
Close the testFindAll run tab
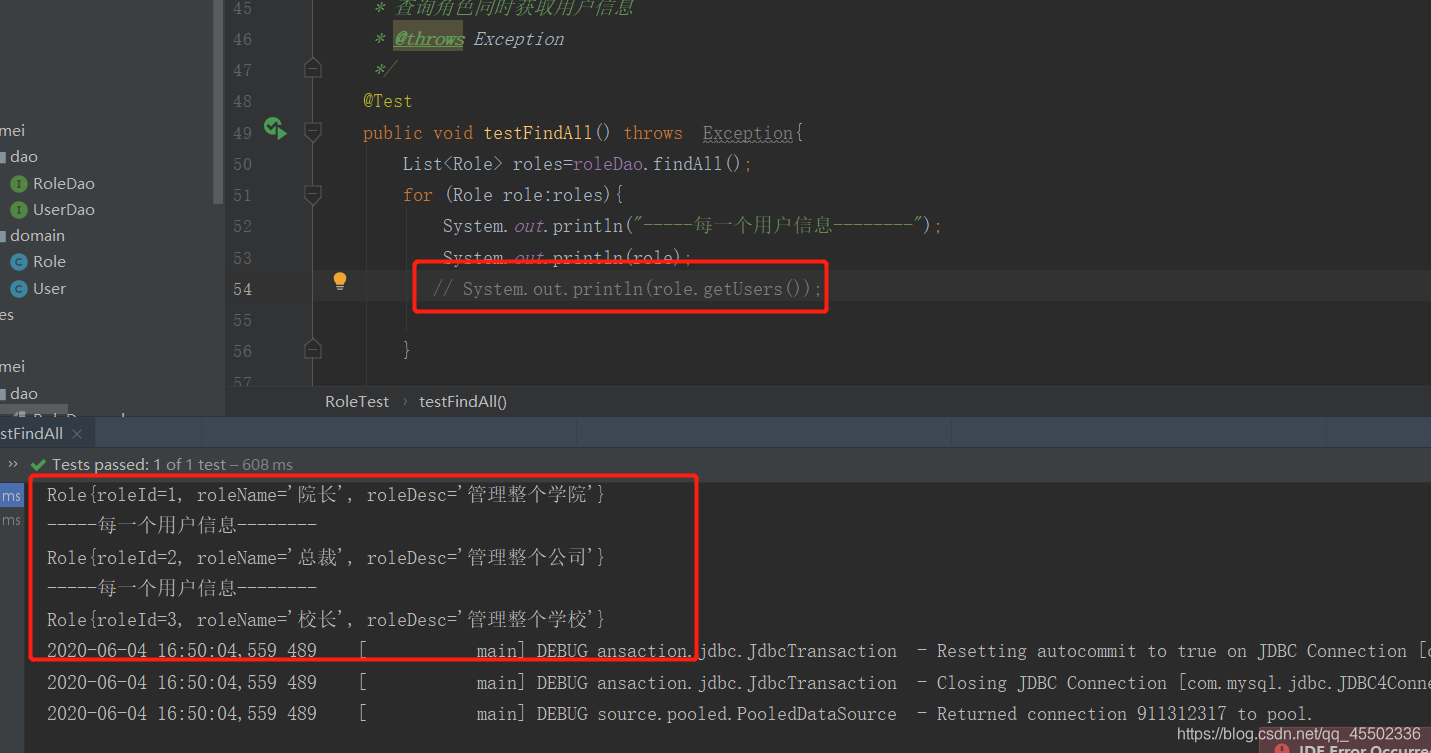click(77, 434)
